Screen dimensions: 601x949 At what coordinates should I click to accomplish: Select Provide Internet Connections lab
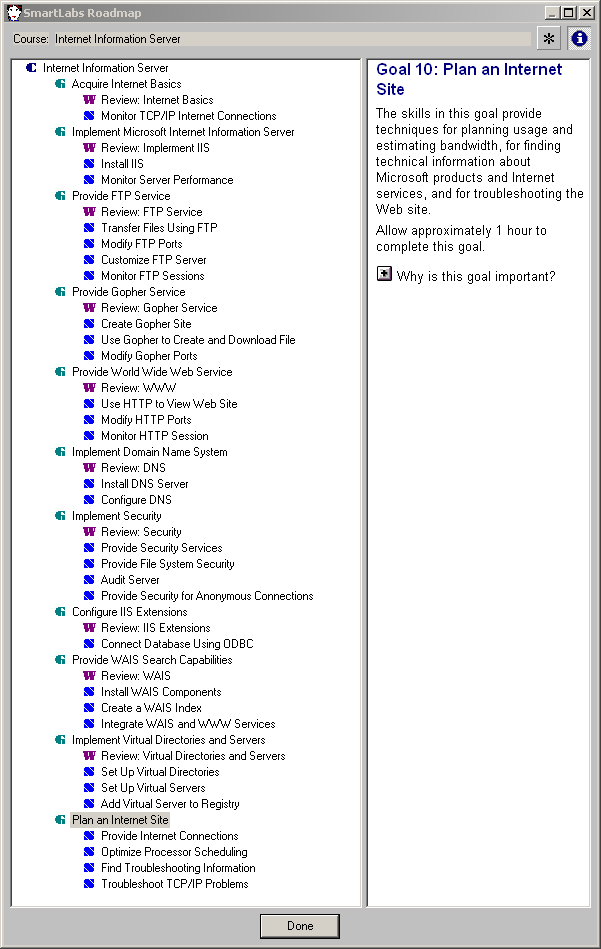point(169,836)
